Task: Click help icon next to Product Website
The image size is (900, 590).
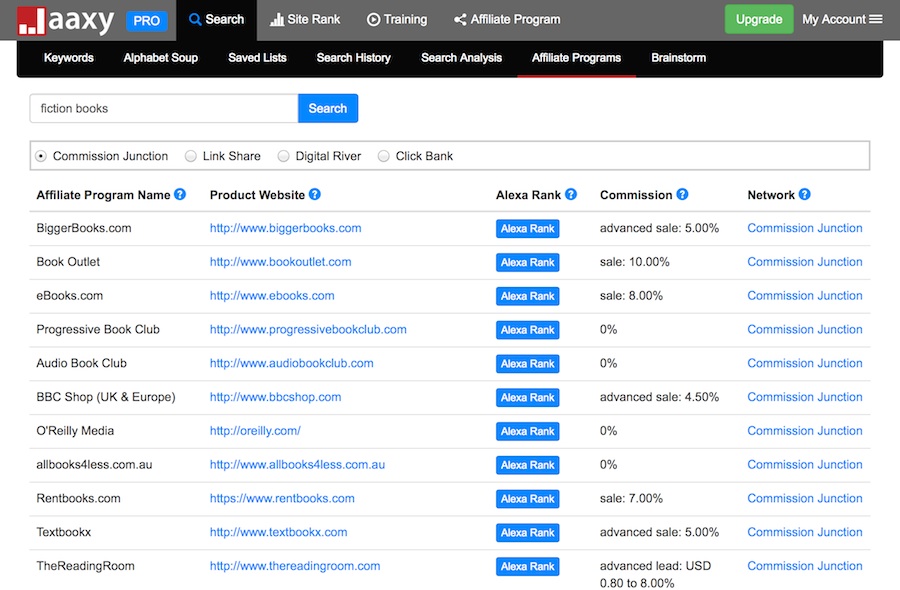Action: click(315, 195)
